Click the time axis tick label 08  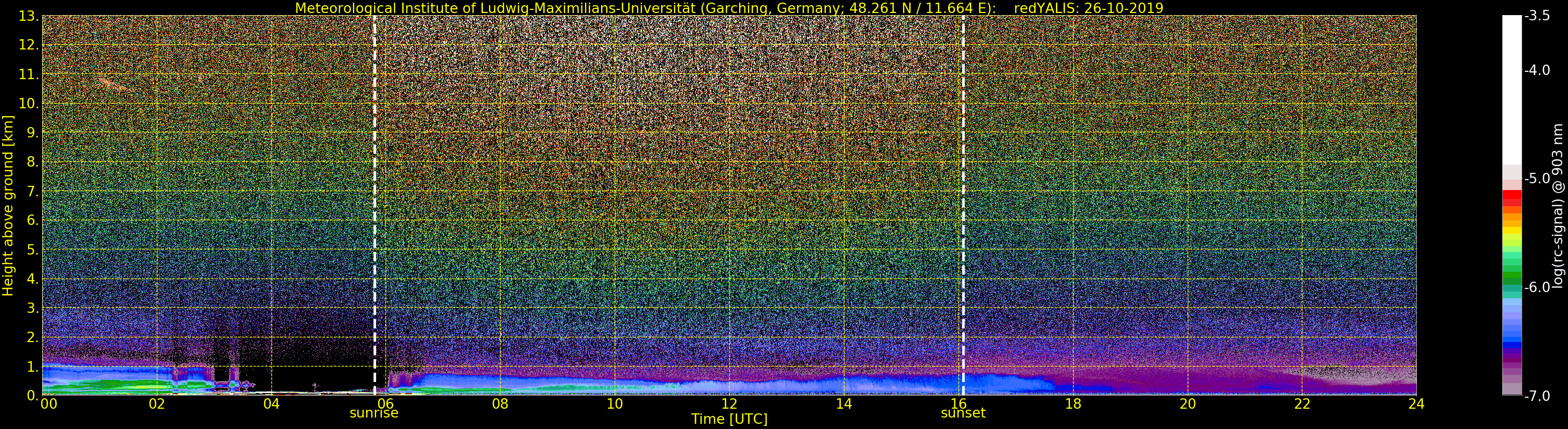500,404
